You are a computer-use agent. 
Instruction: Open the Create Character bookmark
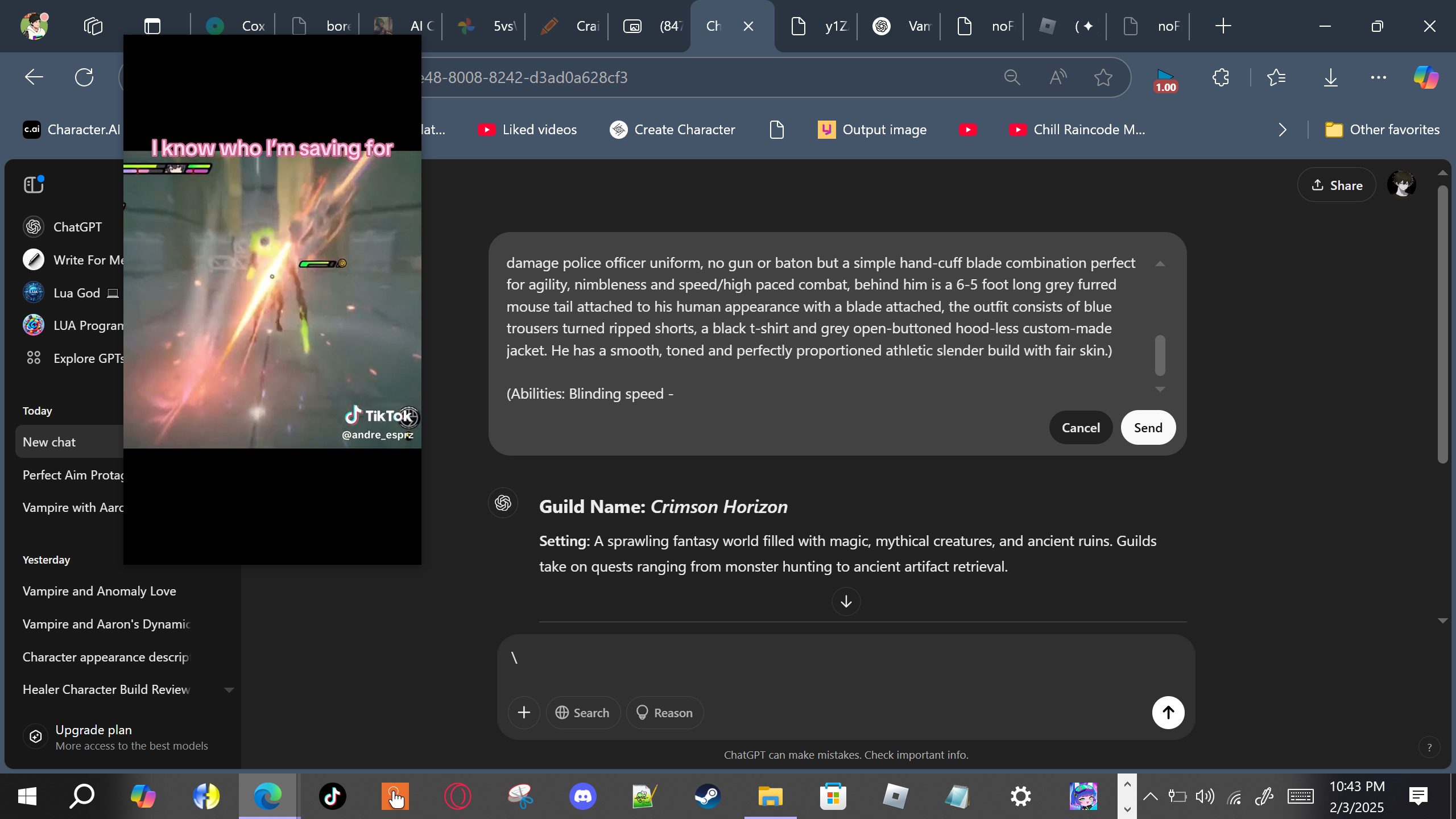[x=672, y=130]
